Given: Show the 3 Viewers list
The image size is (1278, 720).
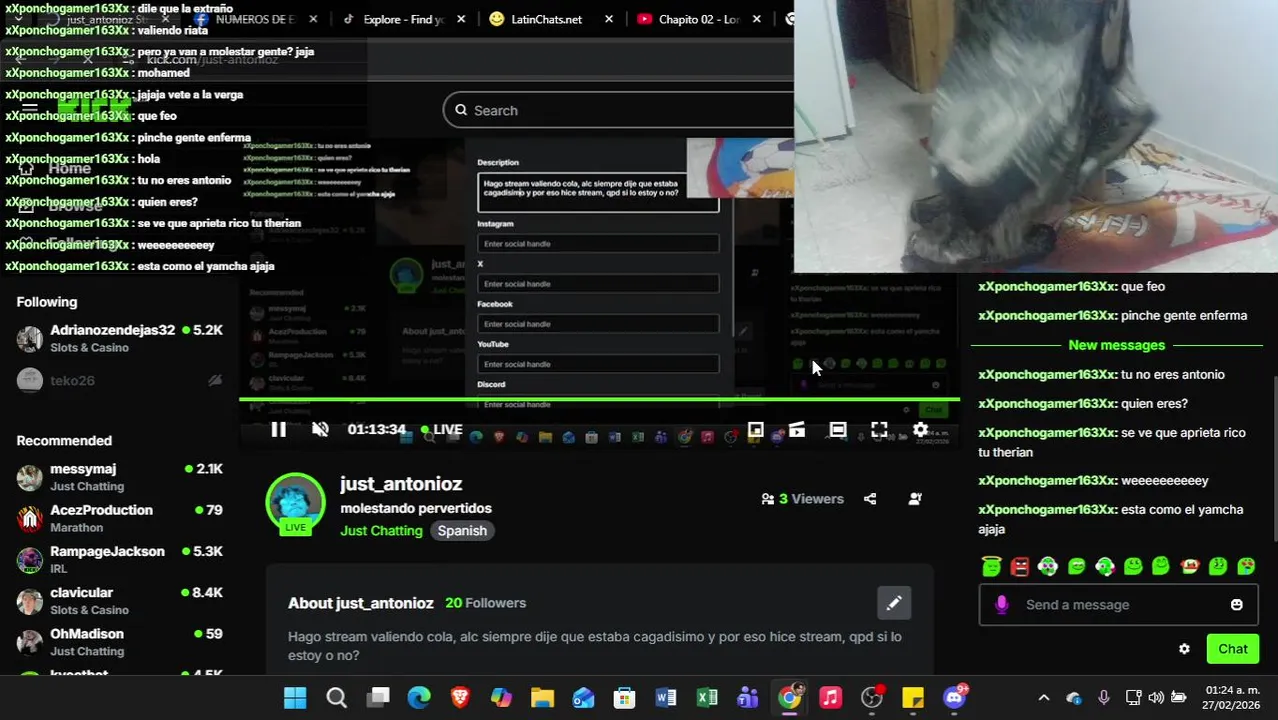Looking at the screenshot, I should tap(802, 499).
